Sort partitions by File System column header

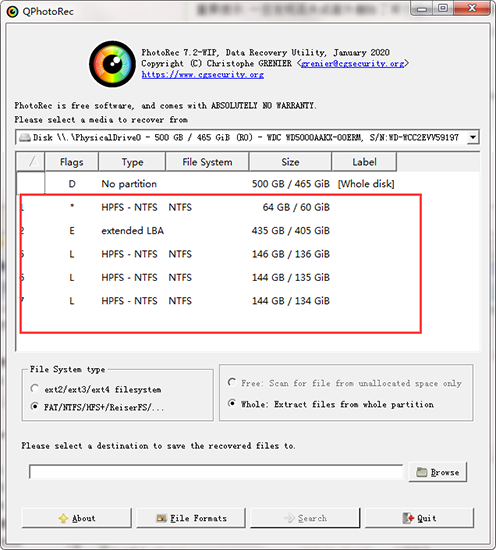[207, 162]
